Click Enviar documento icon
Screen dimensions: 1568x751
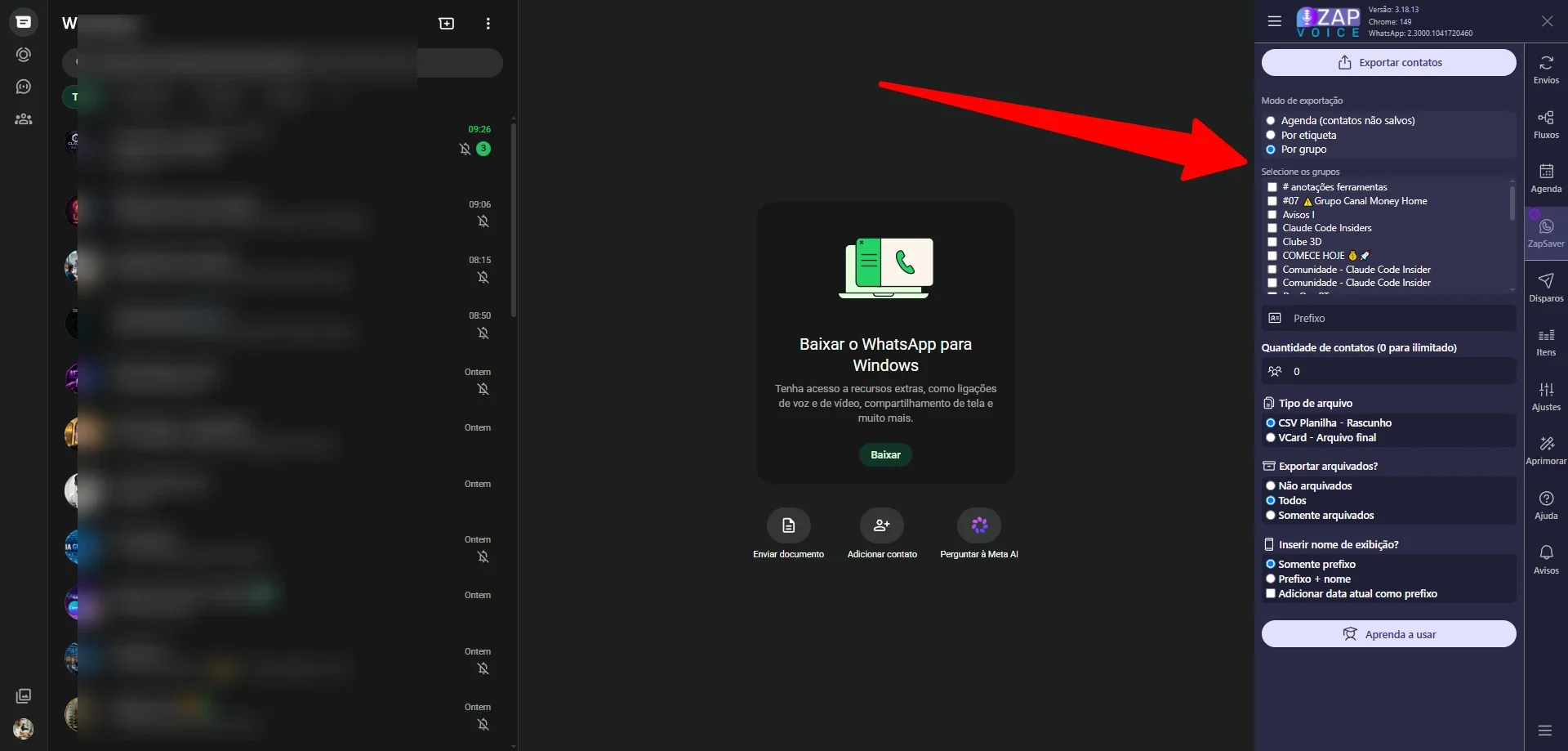[x=788, y=525]
